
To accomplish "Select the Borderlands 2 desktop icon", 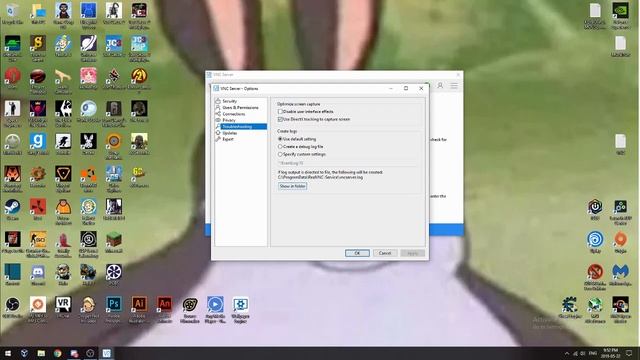I will click(139, 81).
